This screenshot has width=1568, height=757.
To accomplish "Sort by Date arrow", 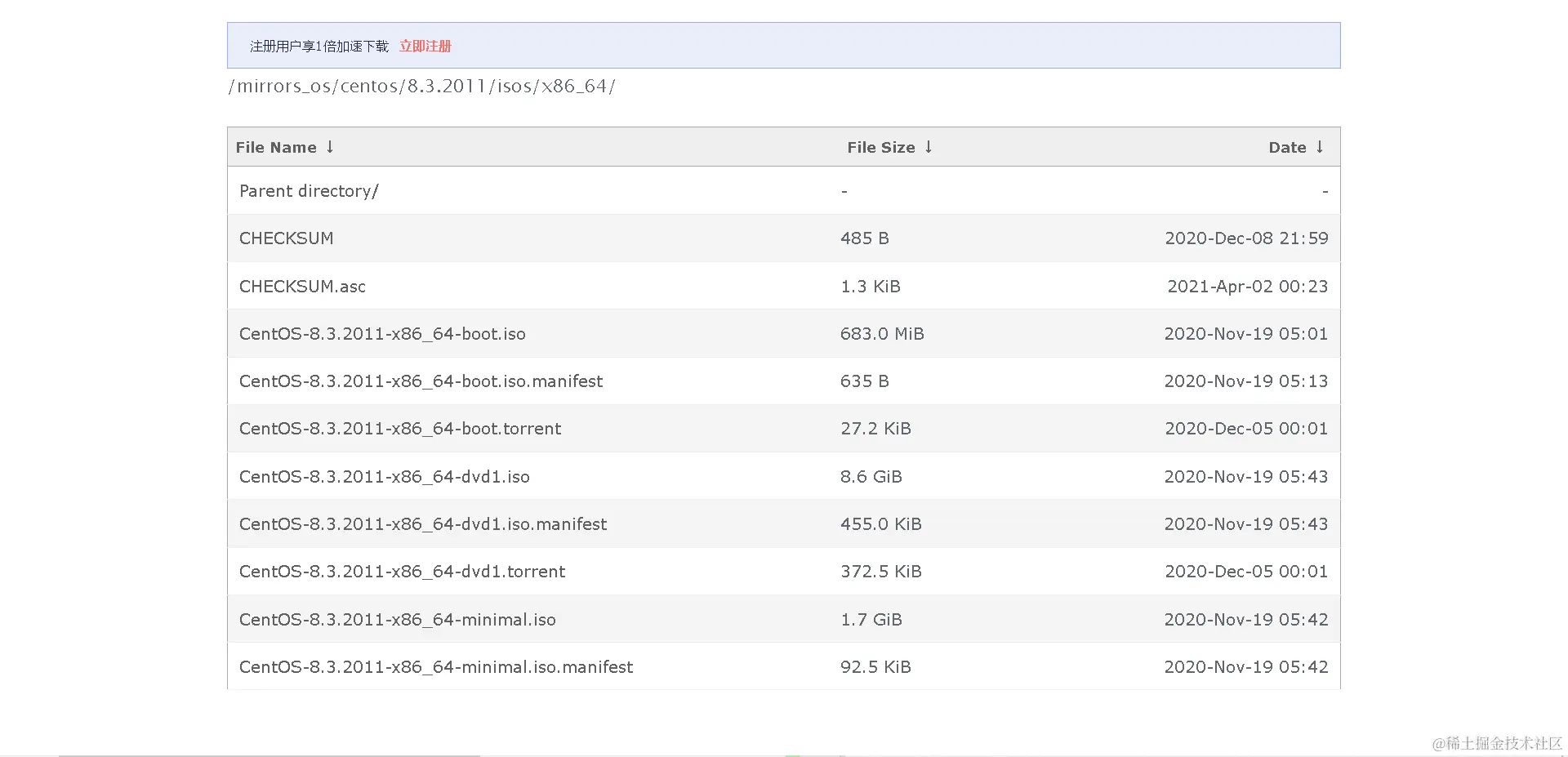I will click(1320, 147).
